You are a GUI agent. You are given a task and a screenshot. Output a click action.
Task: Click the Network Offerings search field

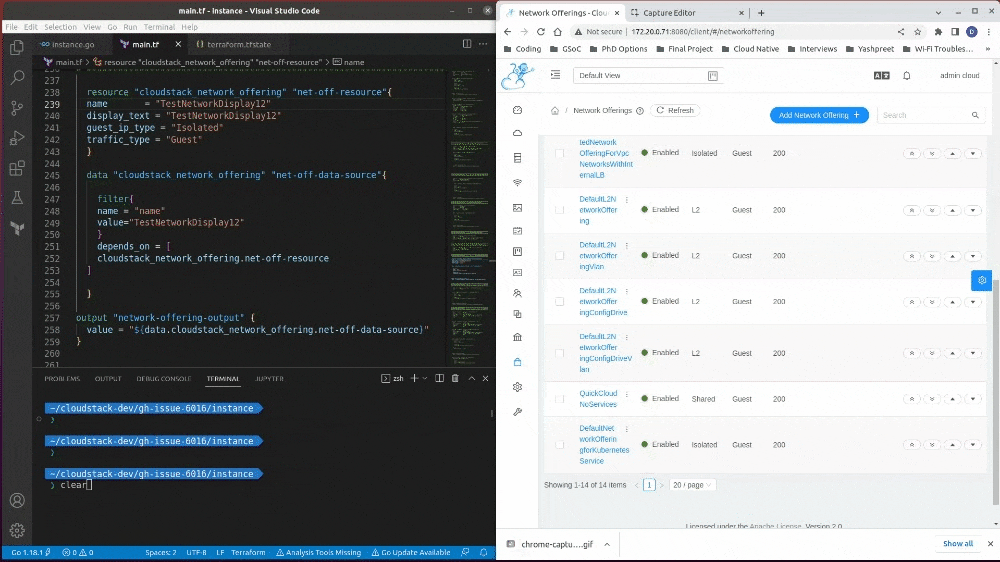coord(930,115)
